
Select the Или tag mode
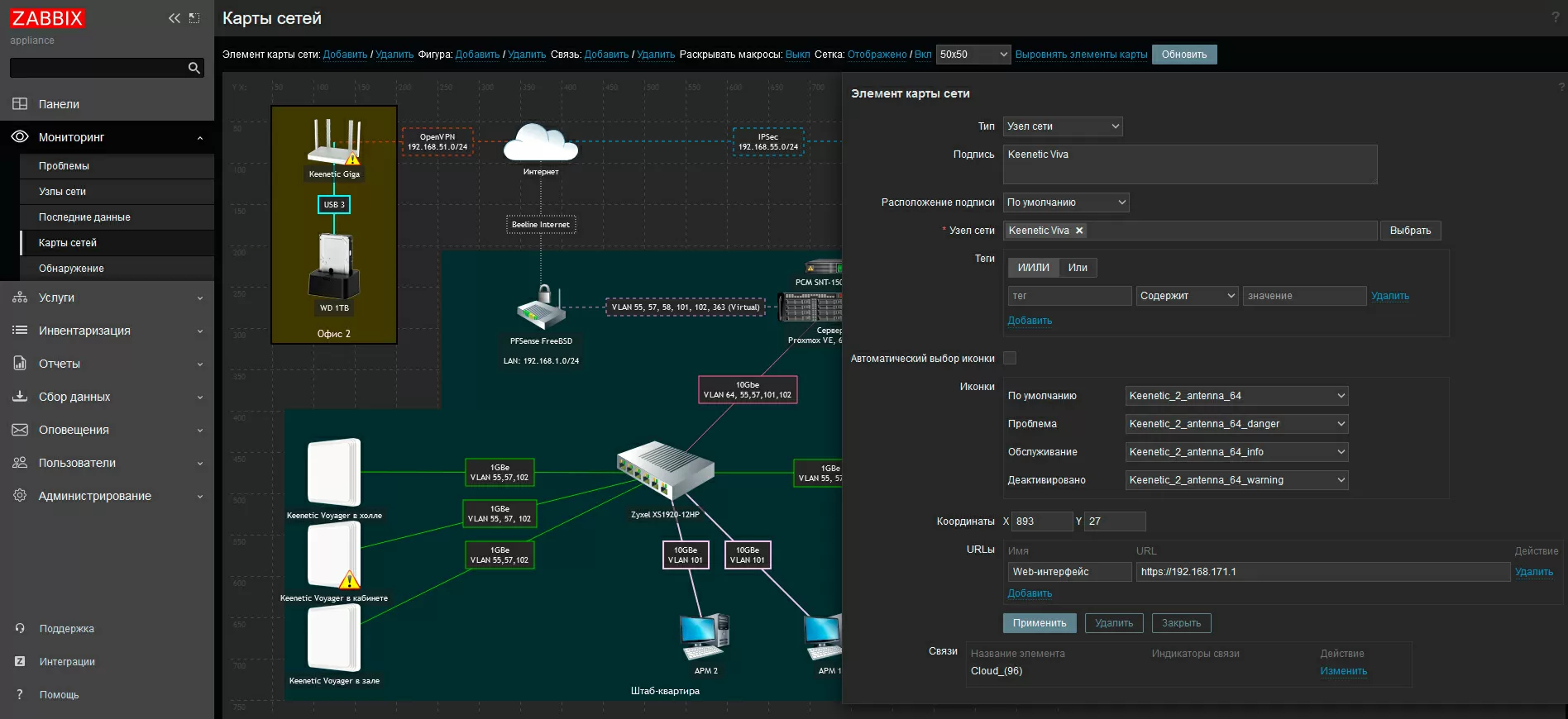pyautogui.click(x=1078, y=268)
